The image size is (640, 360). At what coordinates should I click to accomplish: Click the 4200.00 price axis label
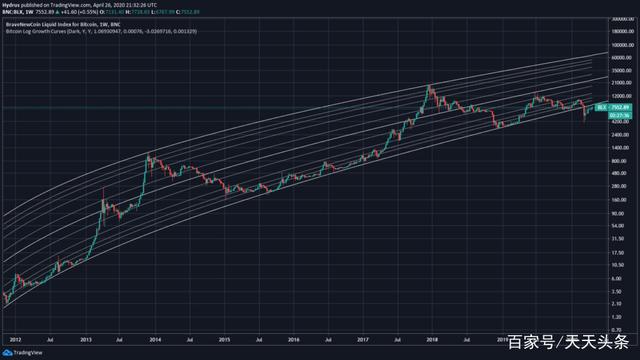pyautogui.click(x=621, y=122)
